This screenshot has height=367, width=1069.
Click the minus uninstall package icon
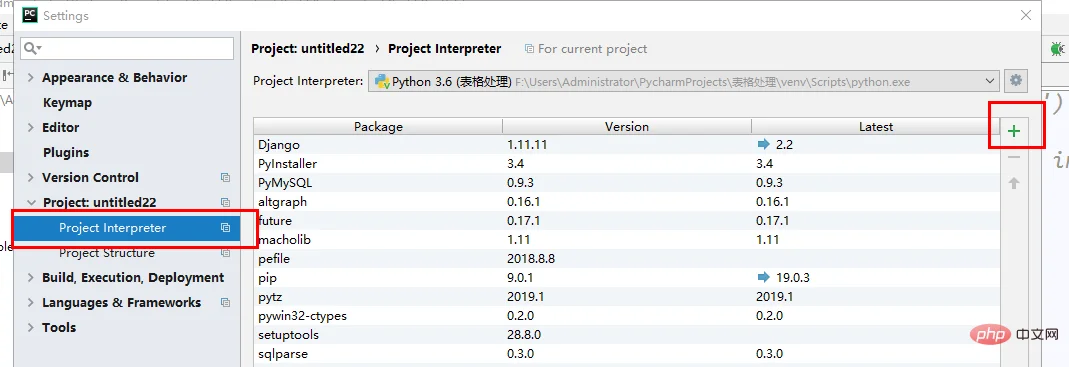pos(1014,158)
